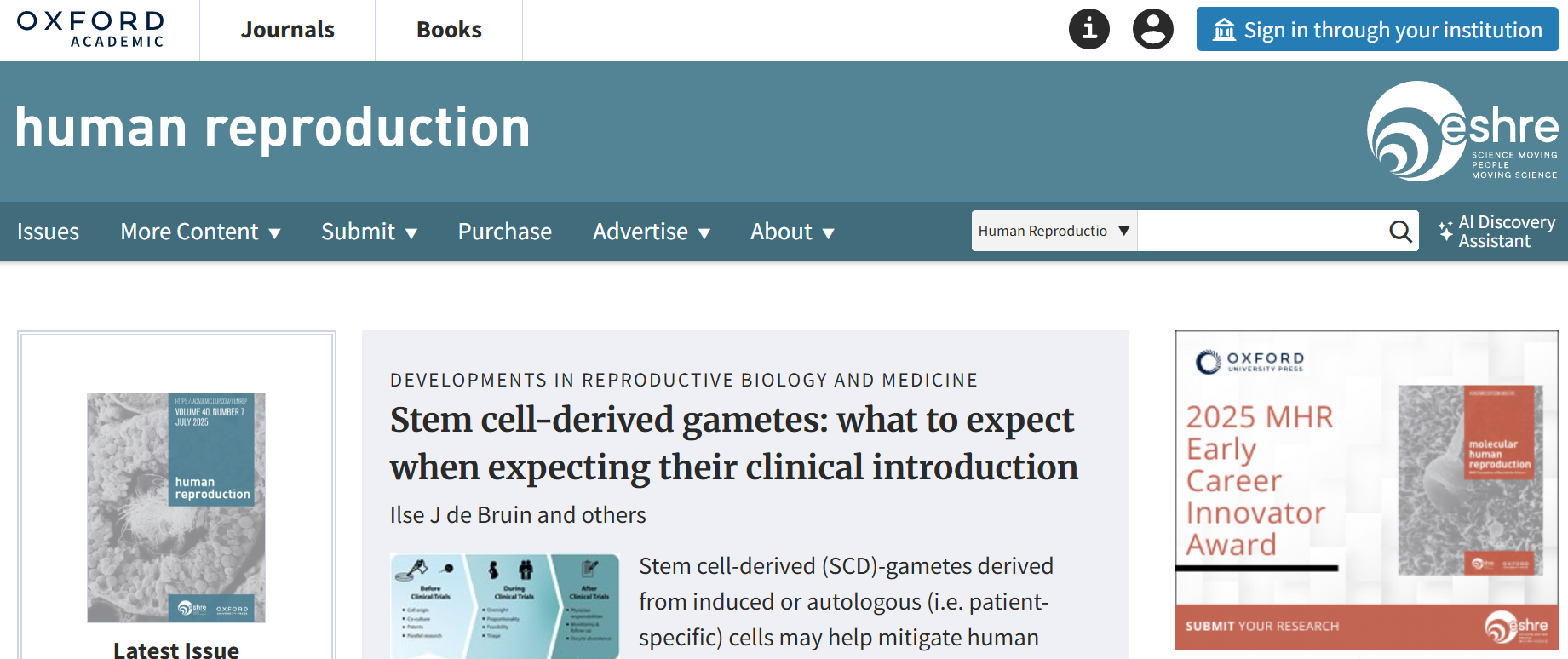Sign in through your institution
Screen dimensions: 1568x659
pos(1377,30)
